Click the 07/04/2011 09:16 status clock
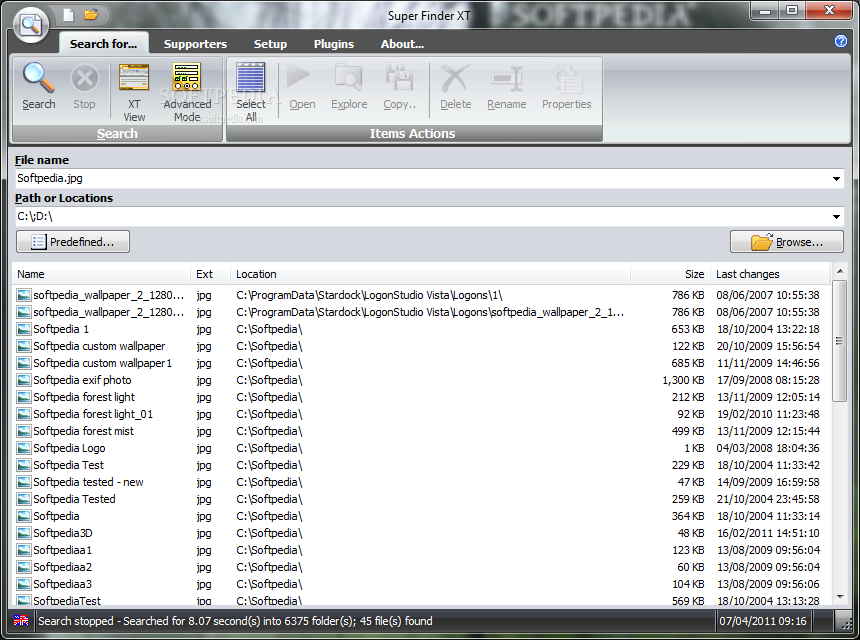Image resolution: width=860 pixels, height=640 pixels. pos(763,621)
